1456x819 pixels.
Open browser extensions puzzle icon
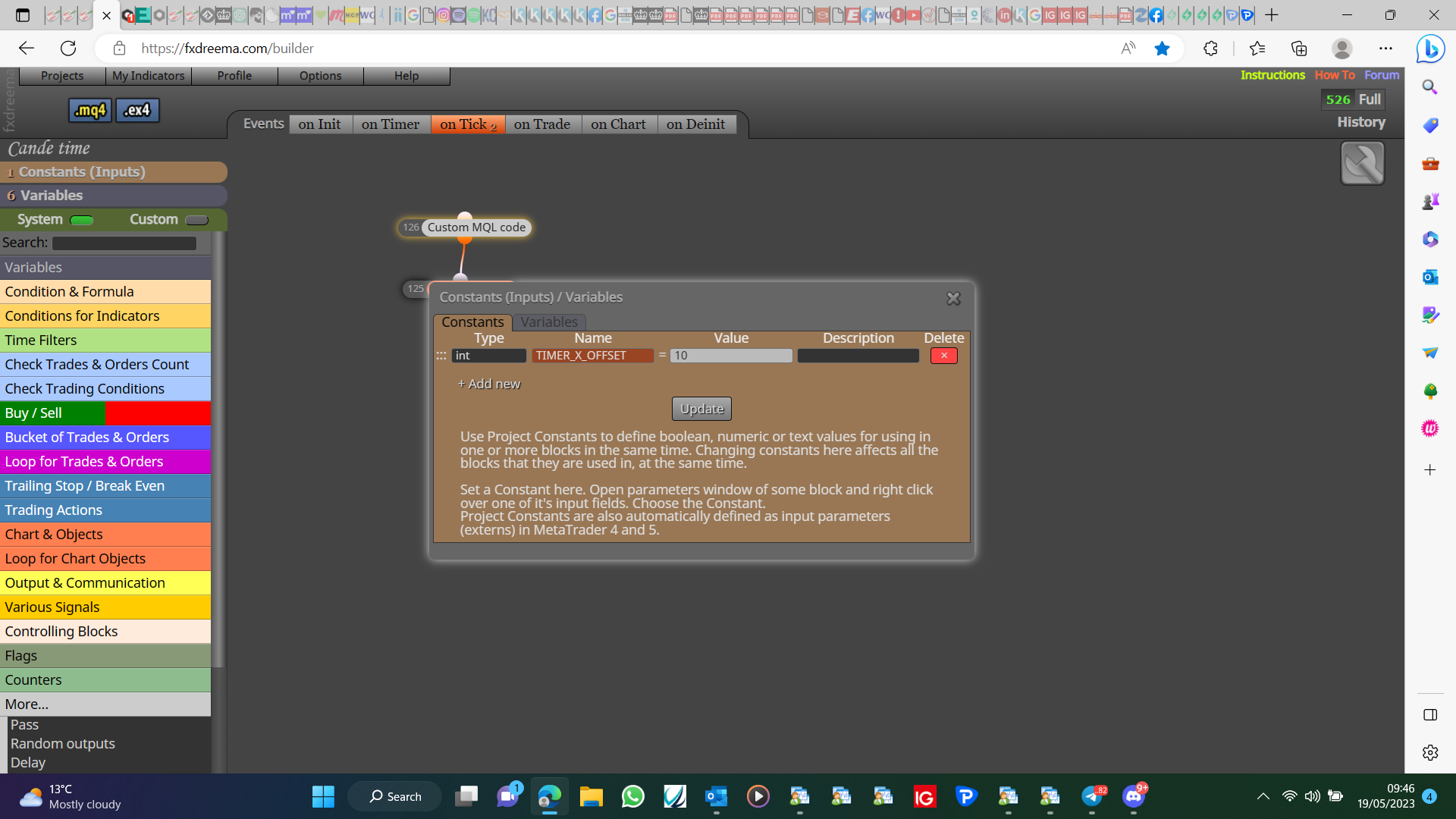point(1210,49)
